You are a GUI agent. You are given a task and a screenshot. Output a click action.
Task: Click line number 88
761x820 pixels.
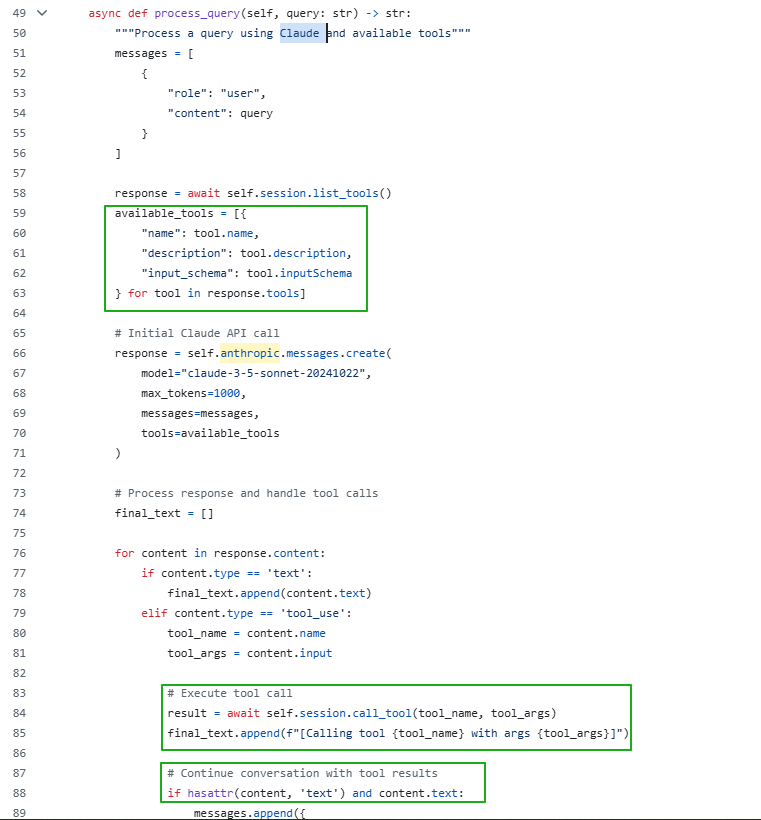coord(19,793)
